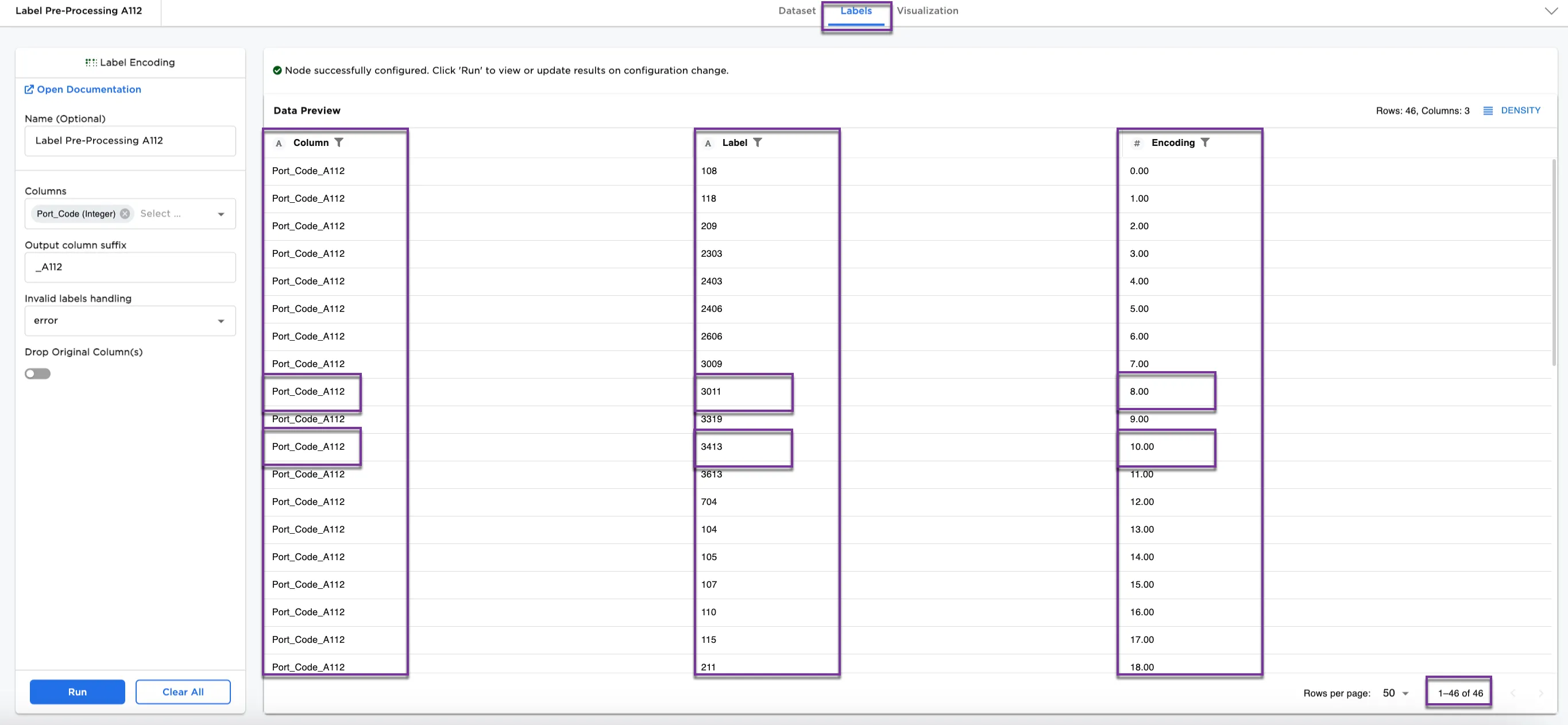Click the Clear All button
The image size is (1568, 725).
pos(183,692)
